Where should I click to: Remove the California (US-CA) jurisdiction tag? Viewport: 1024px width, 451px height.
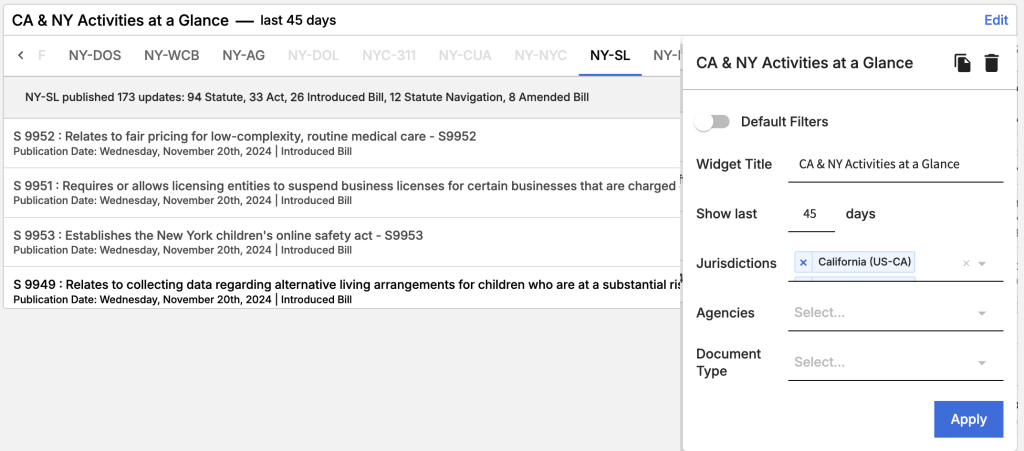804,262
